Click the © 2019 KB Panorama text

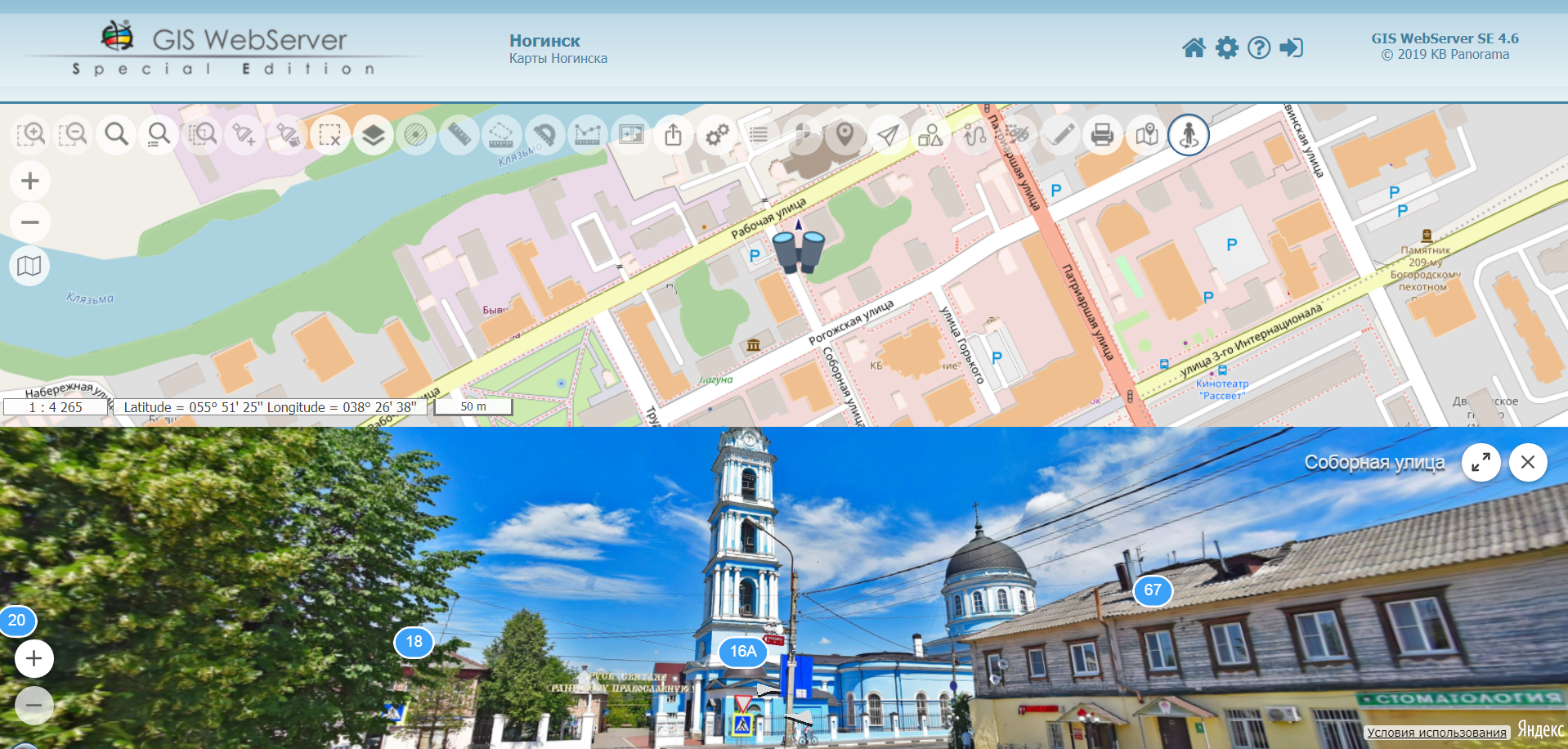1445,55
